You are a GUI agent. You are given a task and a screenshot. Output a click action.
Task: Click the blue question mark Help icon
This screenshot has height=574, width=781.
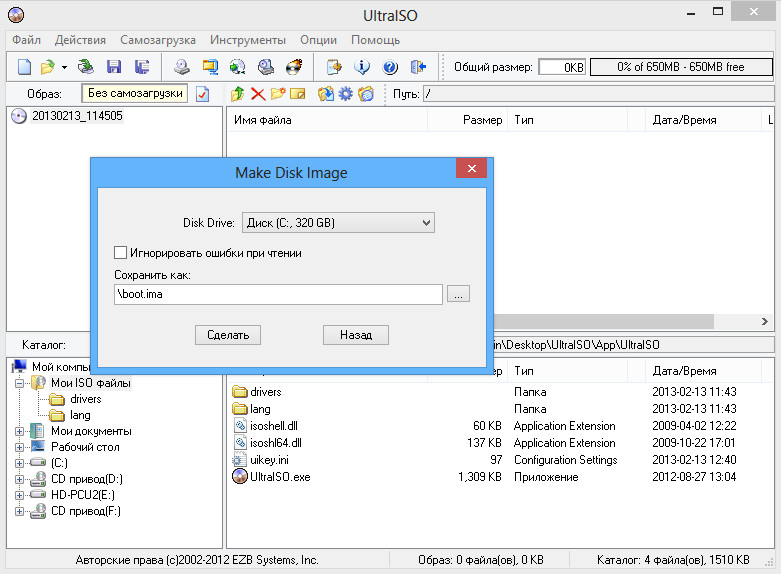(x=390, y=67)
